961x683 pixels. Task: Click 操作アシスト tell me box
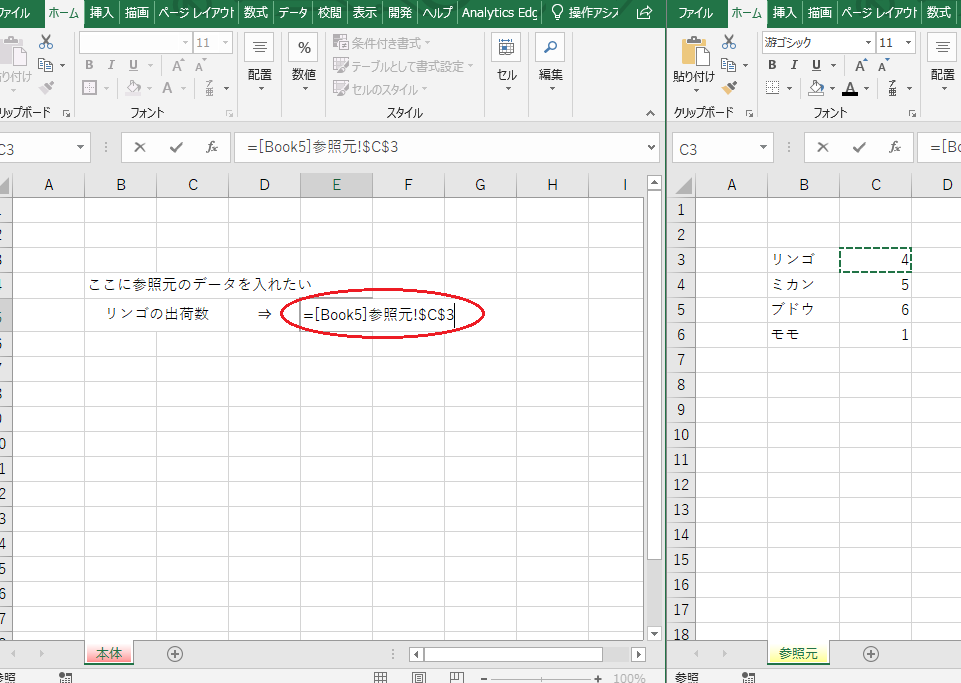tap(585, 13)
